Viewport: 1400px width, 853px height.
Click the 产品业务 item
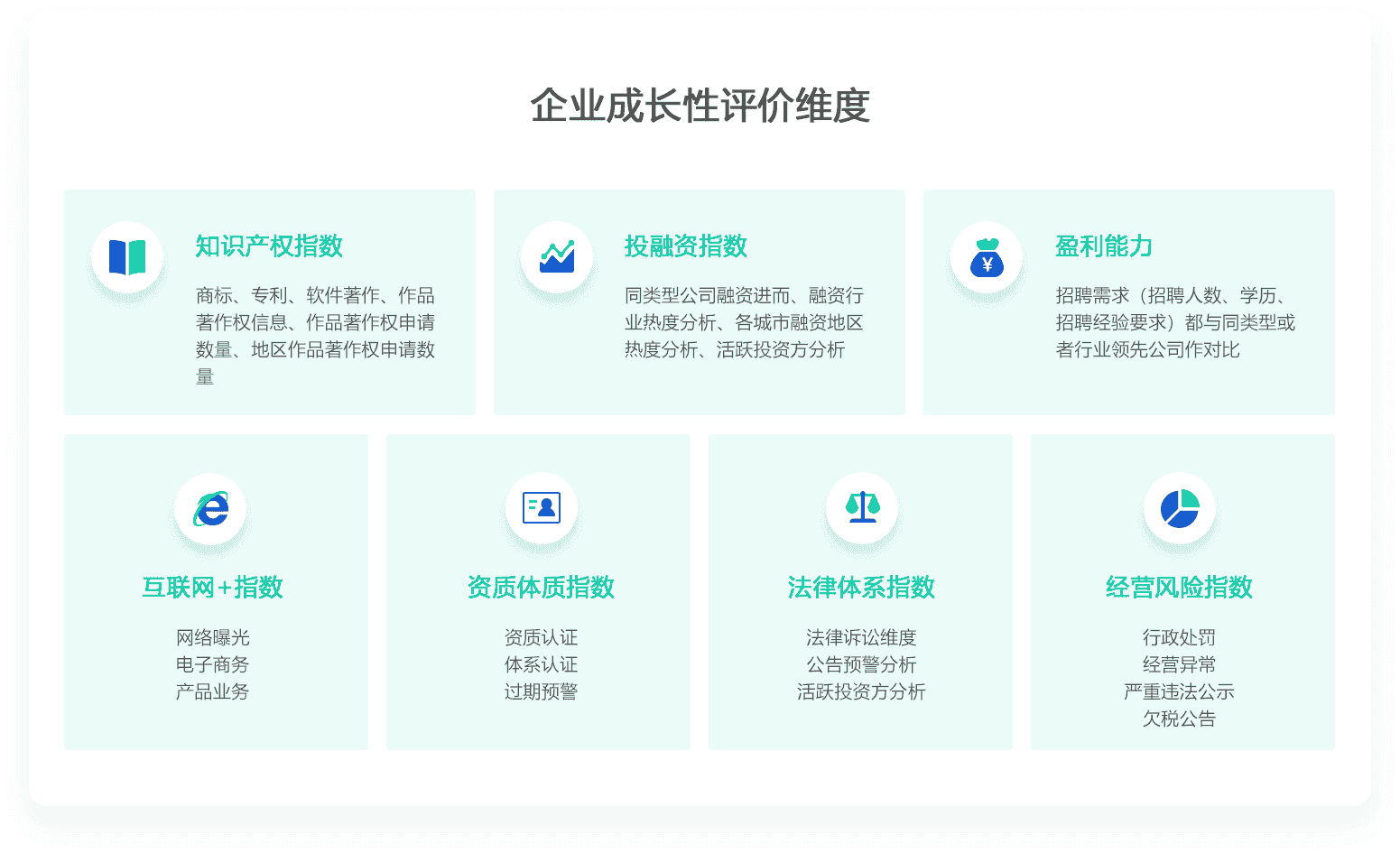pos(212,692)
